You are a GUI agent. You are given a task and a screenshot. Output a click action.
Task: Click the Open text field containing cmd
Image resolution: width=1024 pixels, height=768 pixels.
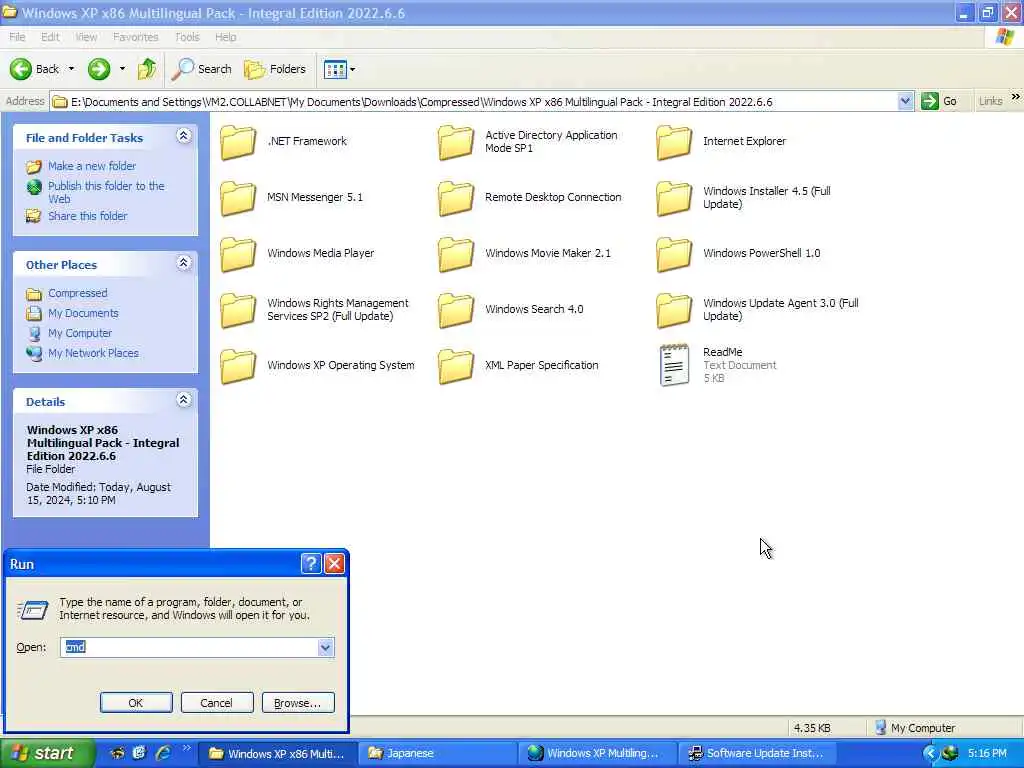pyautogui.click(x=189, y=647)
